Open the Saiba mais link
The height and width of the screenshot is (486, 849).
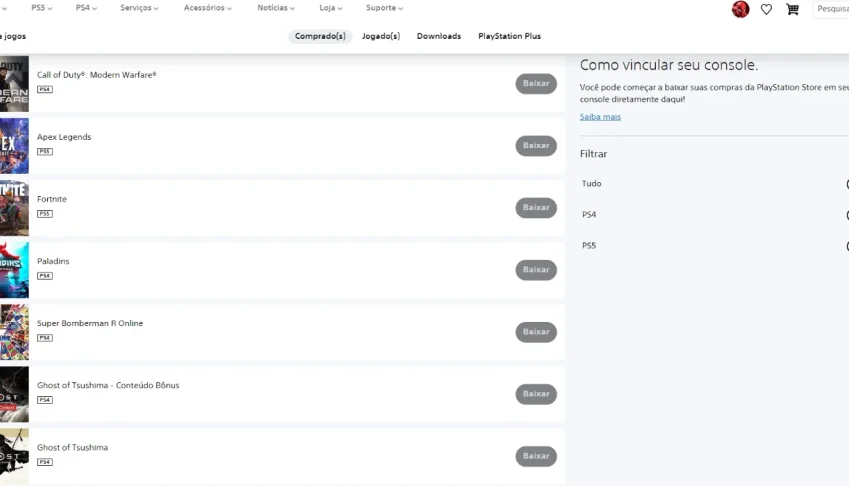click(x=600, y=117)
